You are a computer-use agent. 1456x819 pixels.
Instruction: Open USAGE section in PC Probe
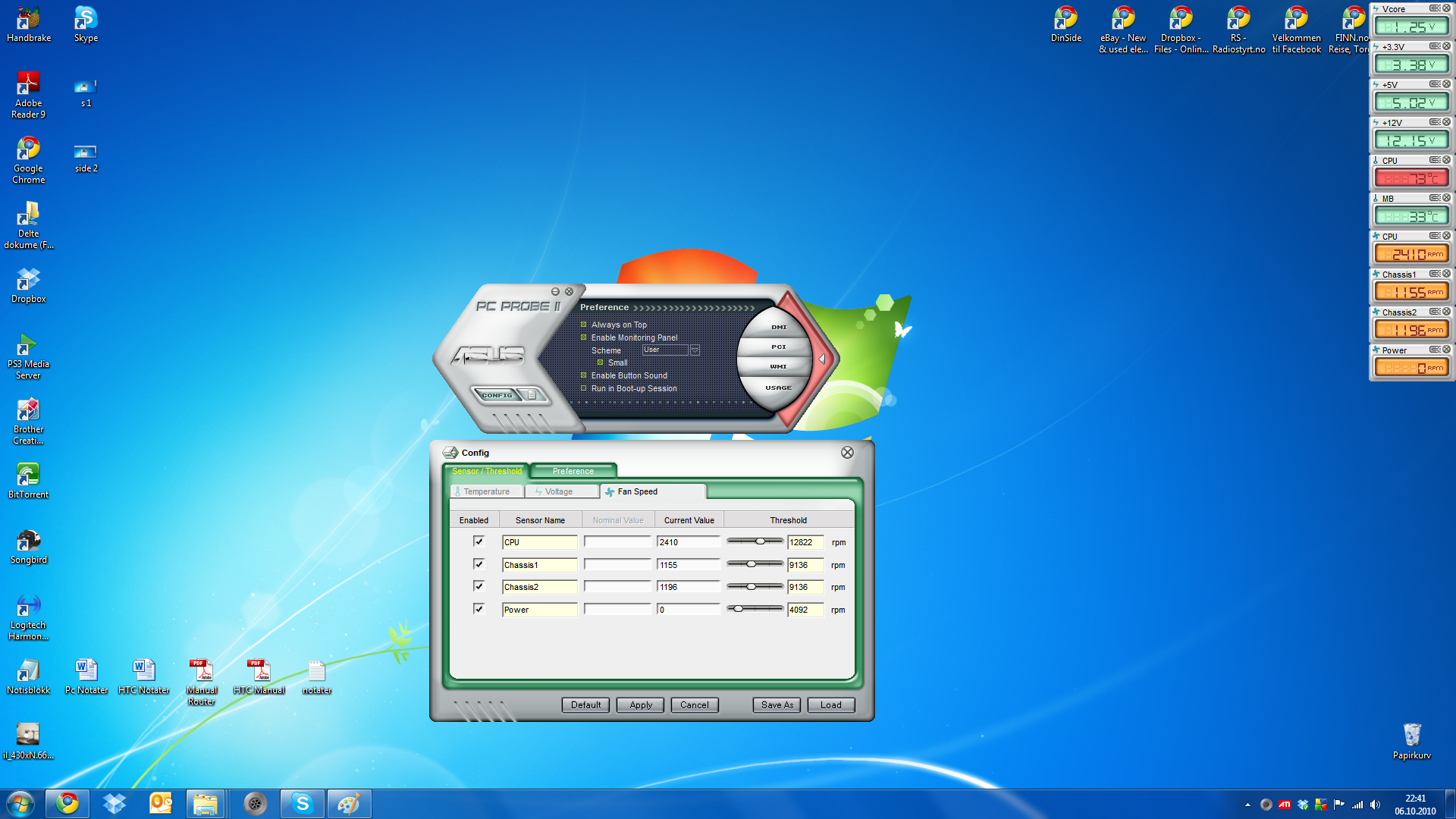(779, 388)
